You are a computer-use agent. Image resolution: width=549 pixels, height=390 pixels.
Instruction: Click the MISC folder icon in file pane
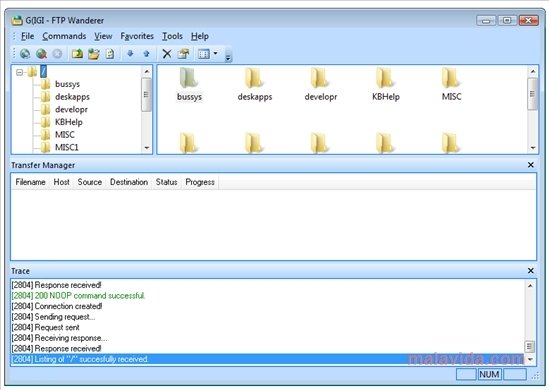pos(451,78)
